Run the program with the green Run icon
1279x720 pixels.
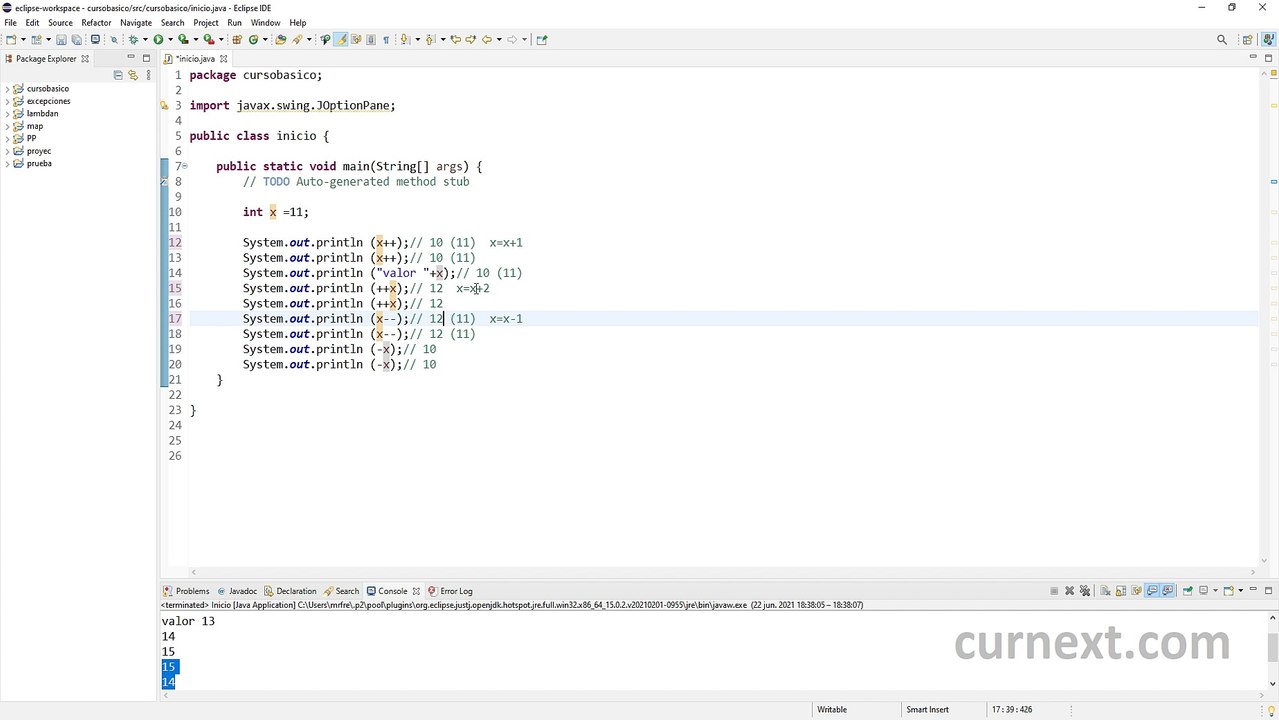(x=158, y=40)
